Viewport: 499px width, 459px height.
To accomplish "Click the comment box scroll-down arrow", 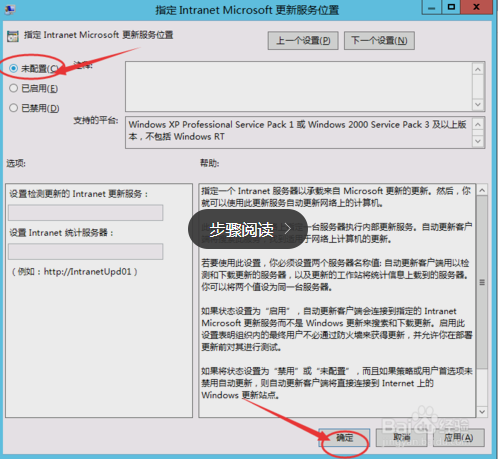I will point(478,105).
